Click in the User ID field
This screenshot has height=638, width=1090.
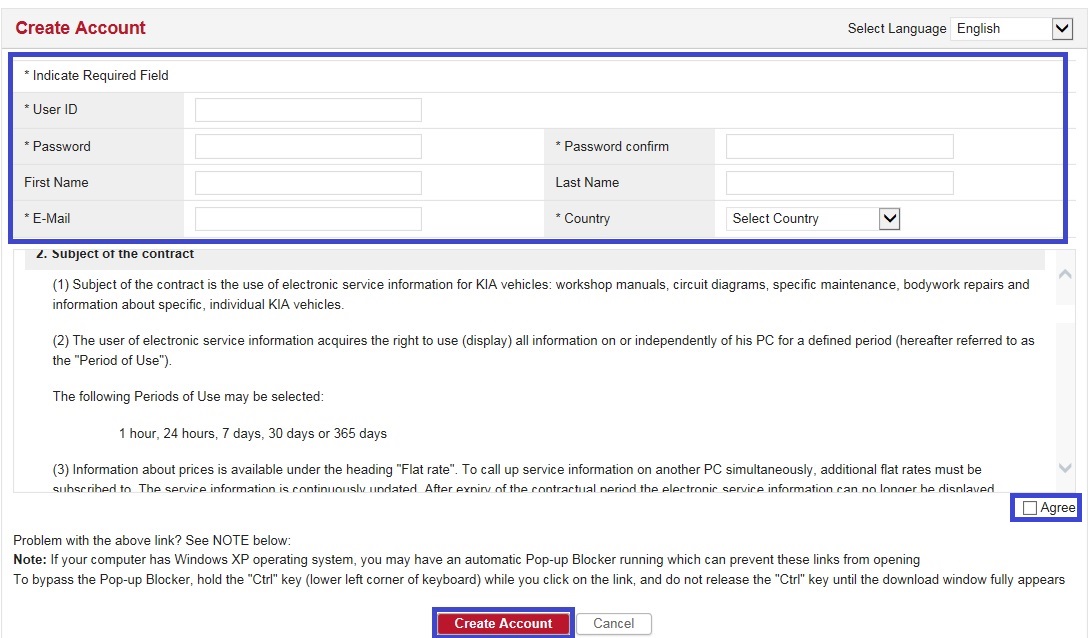coord(308,110)
